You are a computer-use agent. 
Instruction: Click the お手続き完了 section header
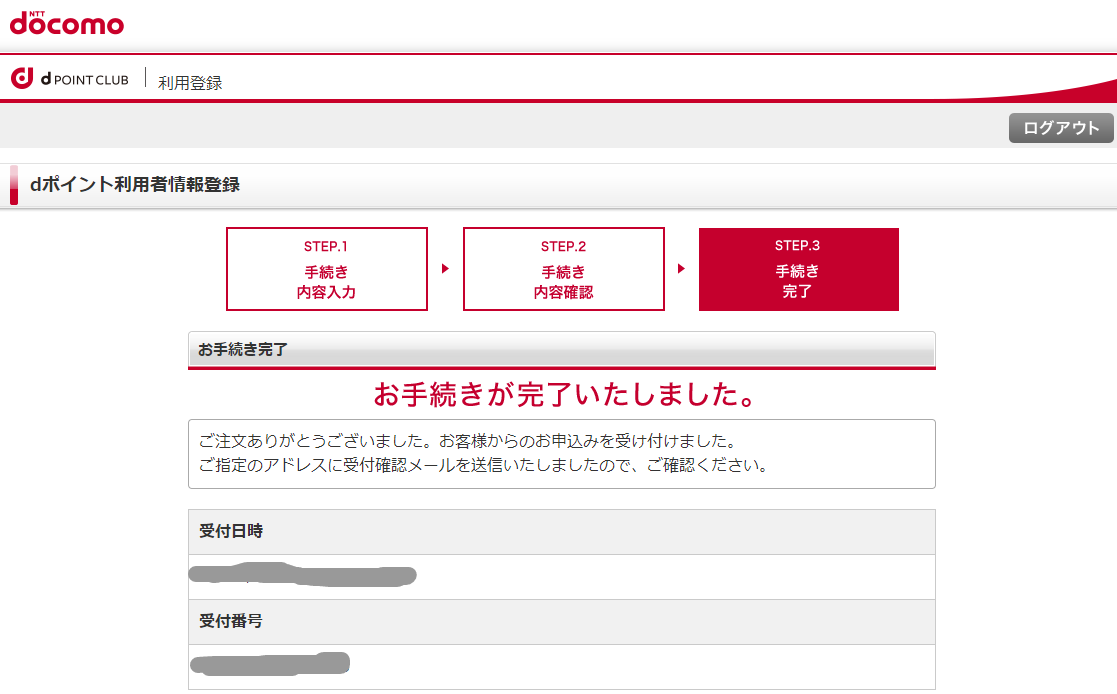coord(243,350)
